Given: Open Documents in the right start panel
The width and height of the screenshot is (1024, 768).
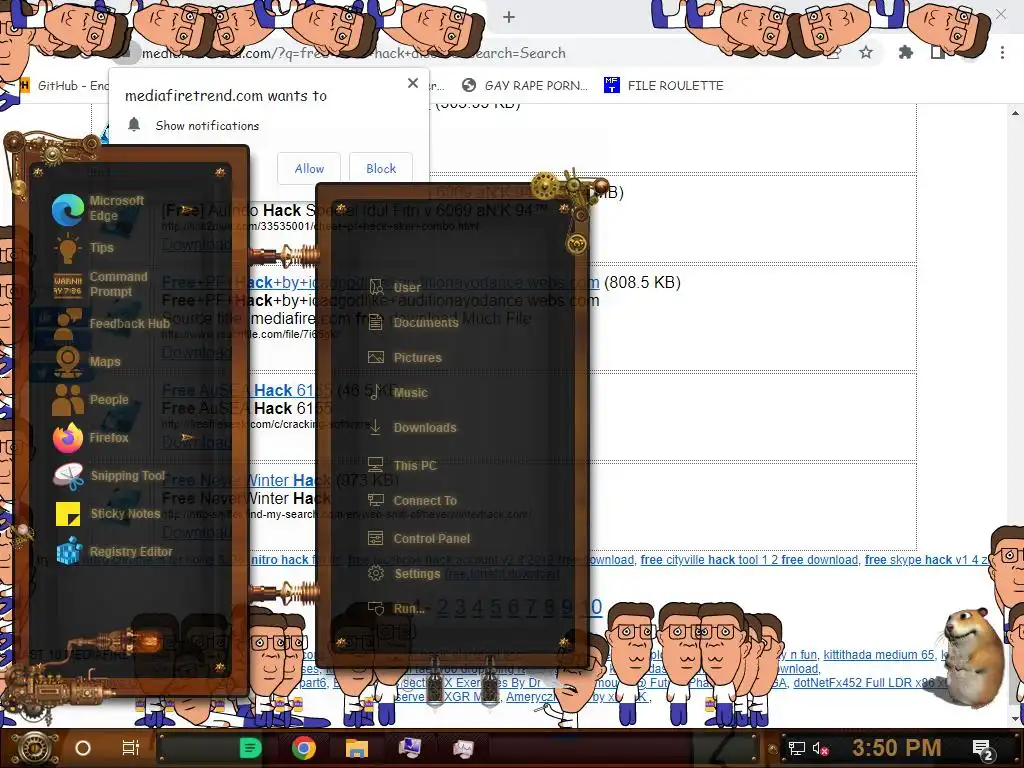Looking at the screenshot, I should point(413,323).
